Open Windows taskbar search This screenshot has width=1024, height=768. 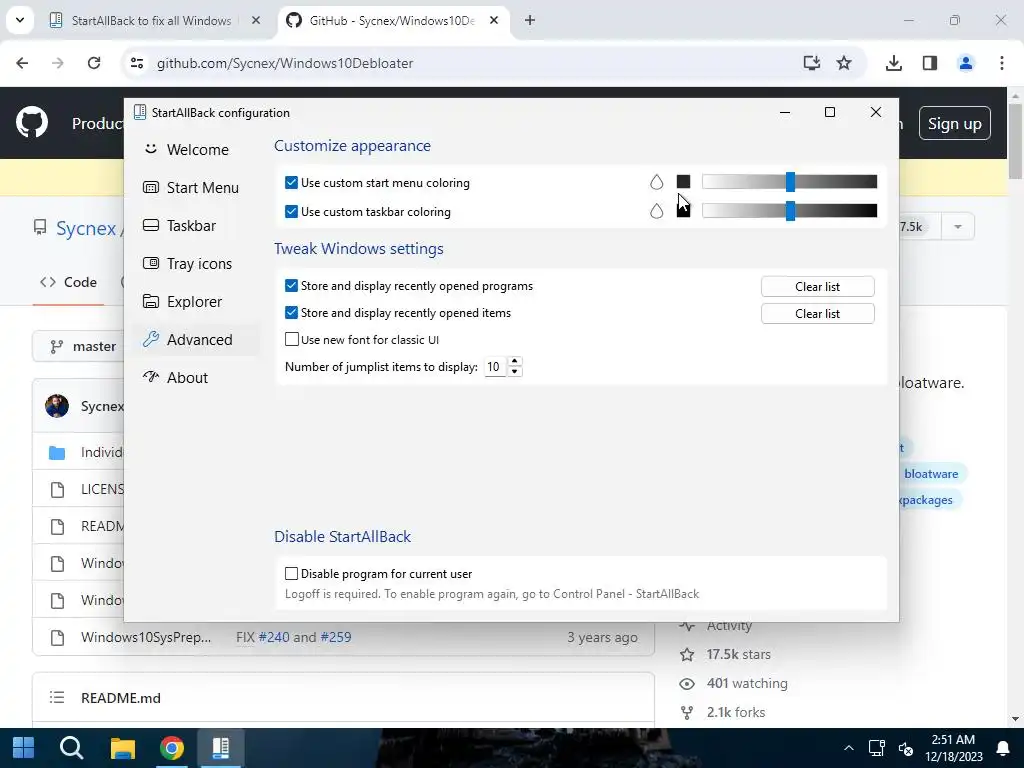(x=71, y=748)
